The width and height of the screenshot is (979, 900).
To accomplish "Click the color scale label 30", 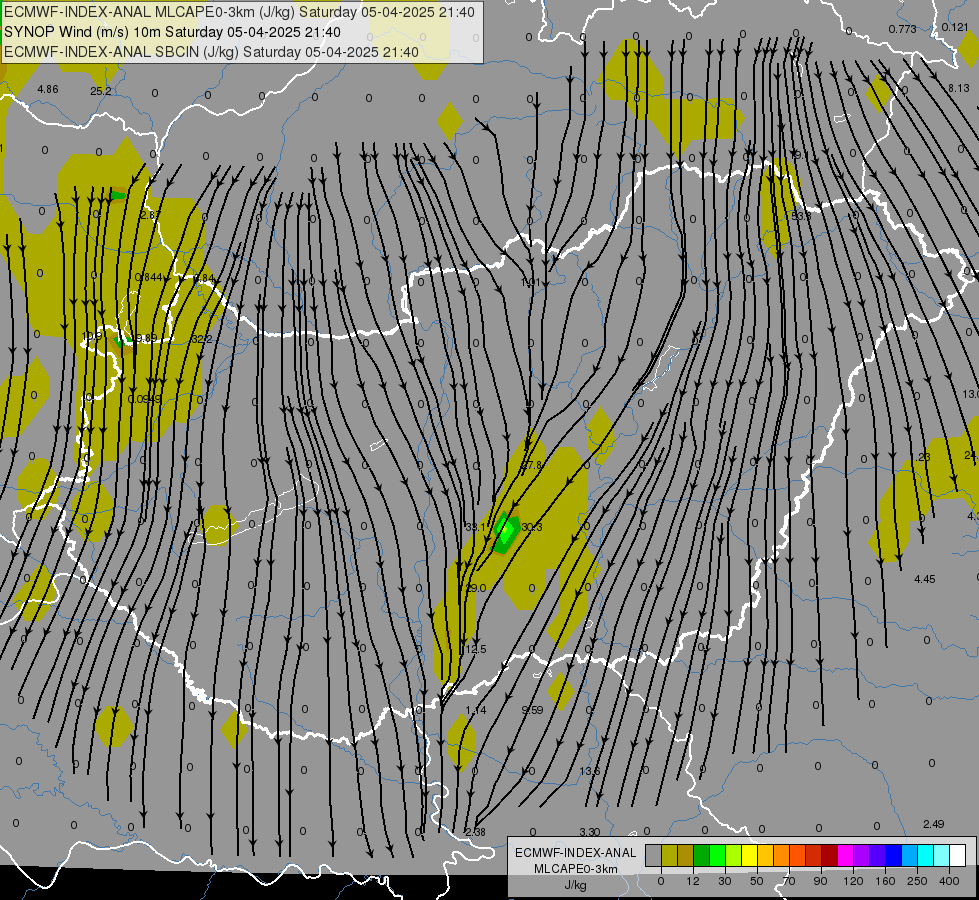I will click(724, 881).
